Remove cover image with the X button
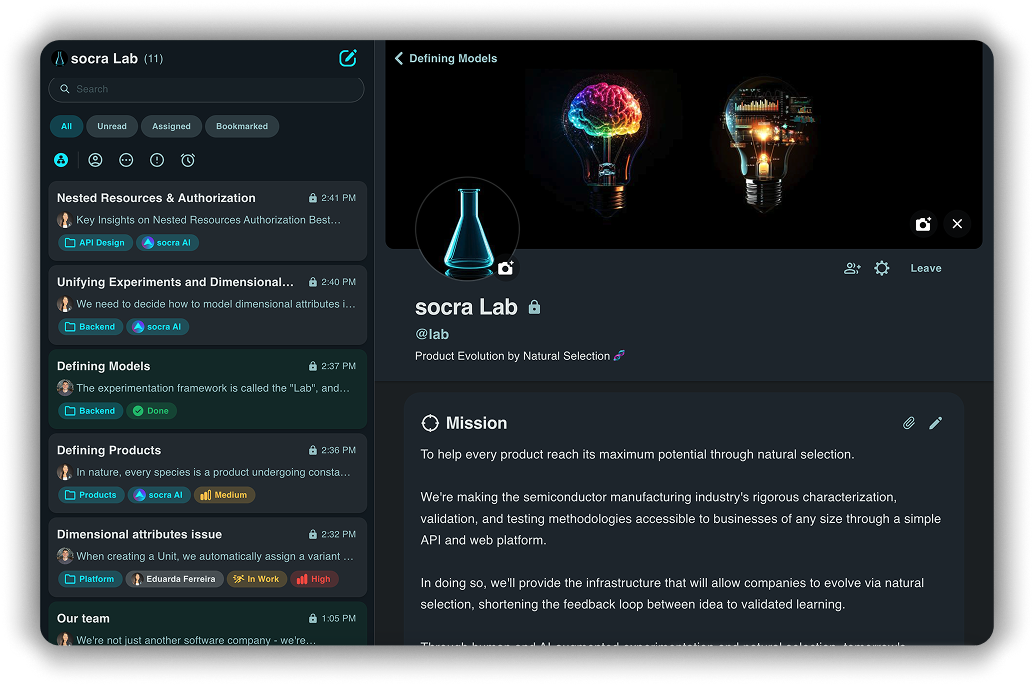 [x=957, y=224]
